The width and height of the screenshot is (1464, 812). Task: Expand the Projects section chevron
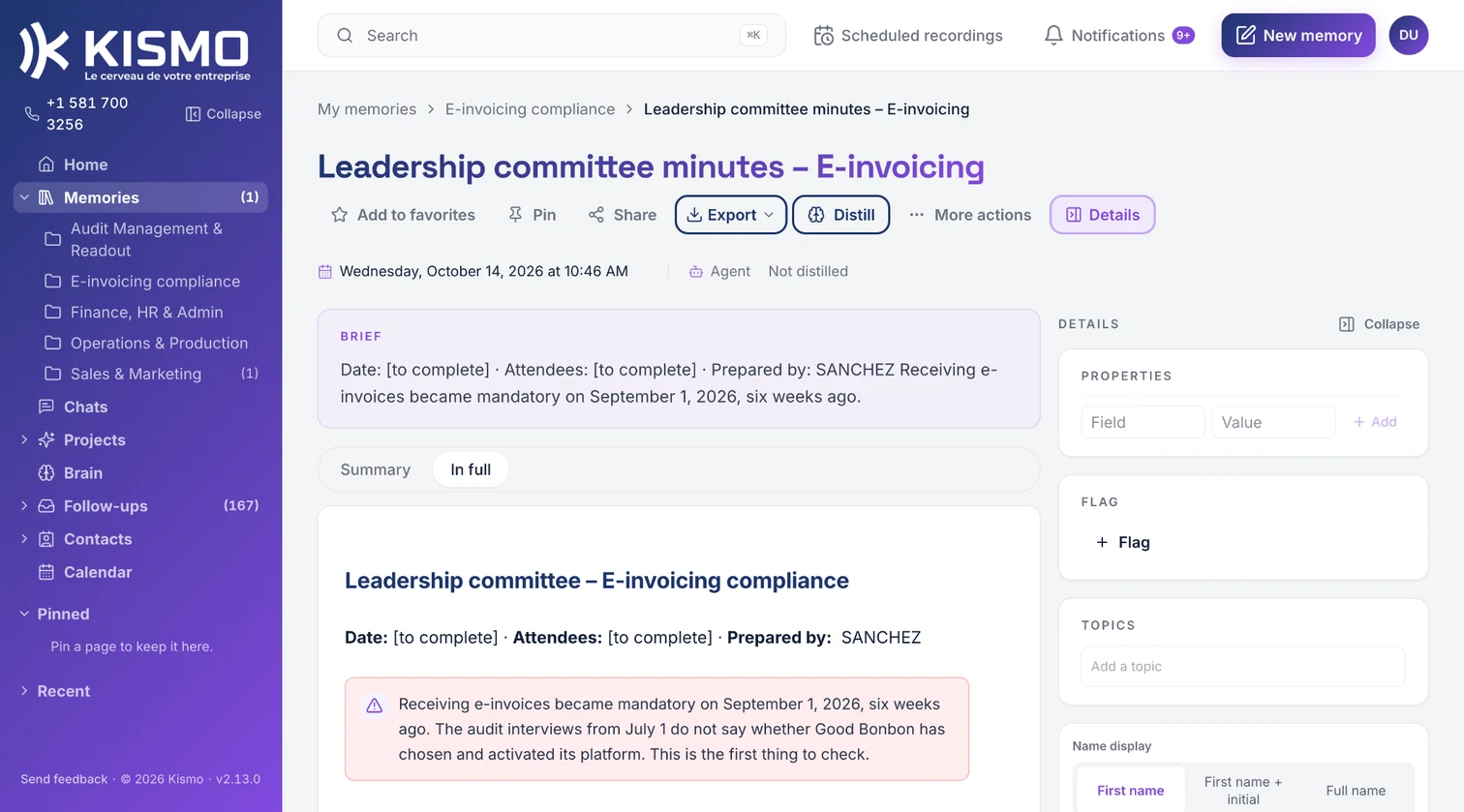[x=24, y=440]
